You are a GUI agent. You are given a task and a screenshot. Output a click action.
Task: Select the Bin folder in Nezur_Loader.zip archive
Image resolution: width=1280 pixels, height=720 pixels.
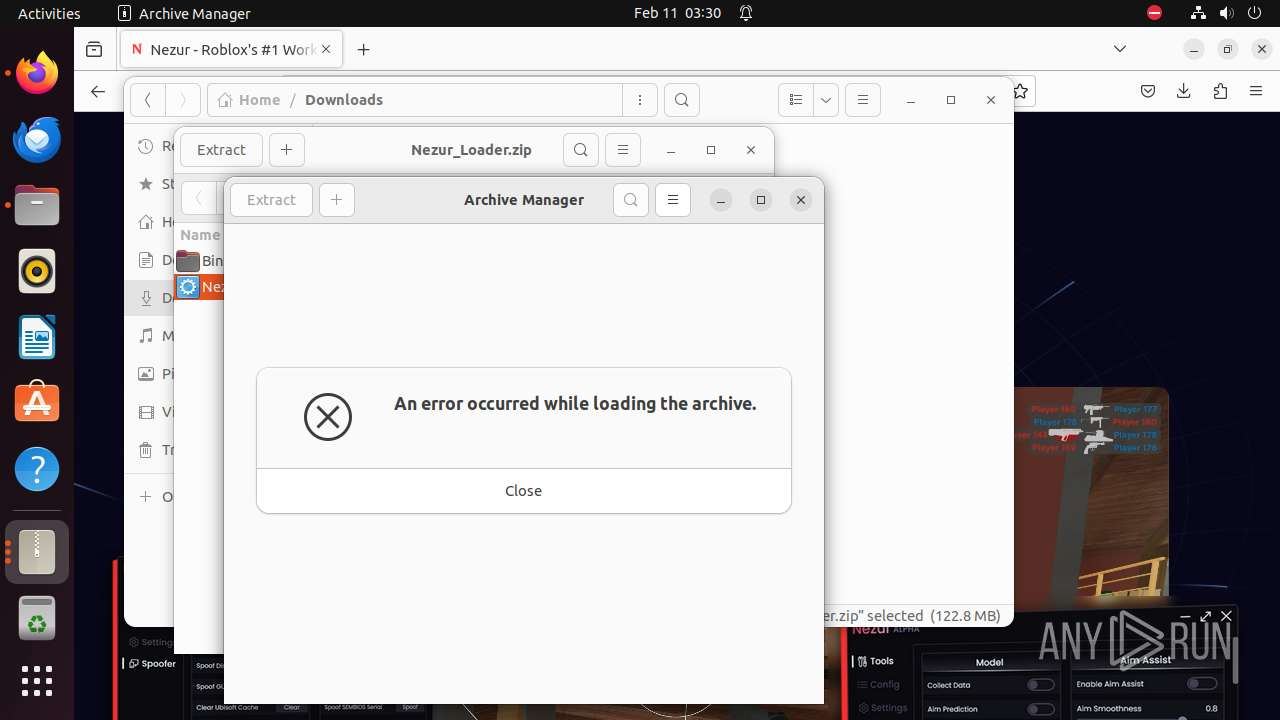(199, 261)
